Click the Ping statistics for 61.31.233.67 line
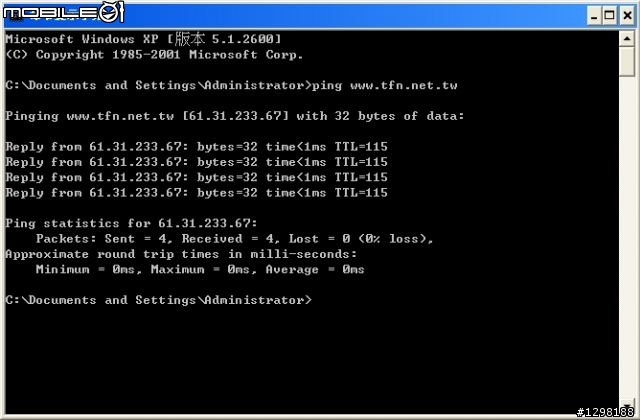Image resolution: width=640 pixels, height=420 pixels. (131, 223)
